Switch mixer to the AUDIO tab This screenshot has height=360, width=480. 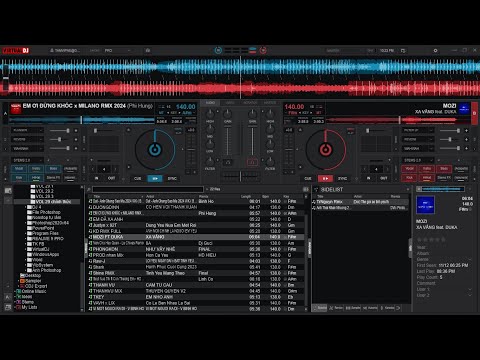pos(210,103)
